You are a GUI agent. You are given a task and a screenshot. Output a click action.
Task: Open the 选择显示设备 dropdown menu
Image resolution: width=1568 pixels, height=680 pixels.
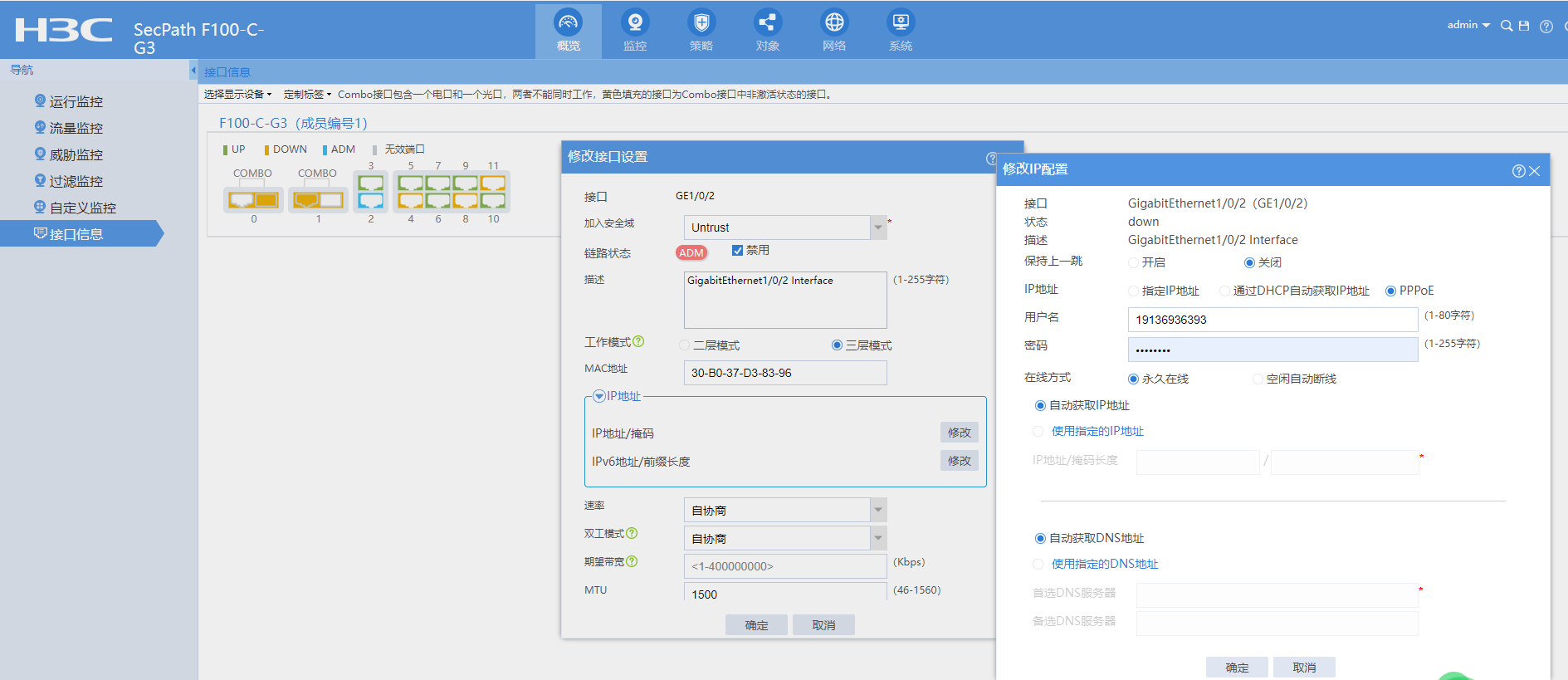click(x=237, y=95)
